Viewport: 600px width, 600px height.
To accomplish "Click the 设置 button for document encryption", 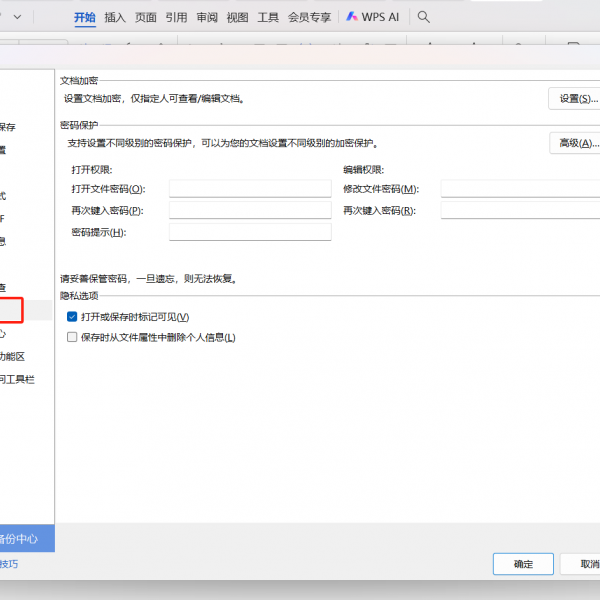I will click(575, 98).
